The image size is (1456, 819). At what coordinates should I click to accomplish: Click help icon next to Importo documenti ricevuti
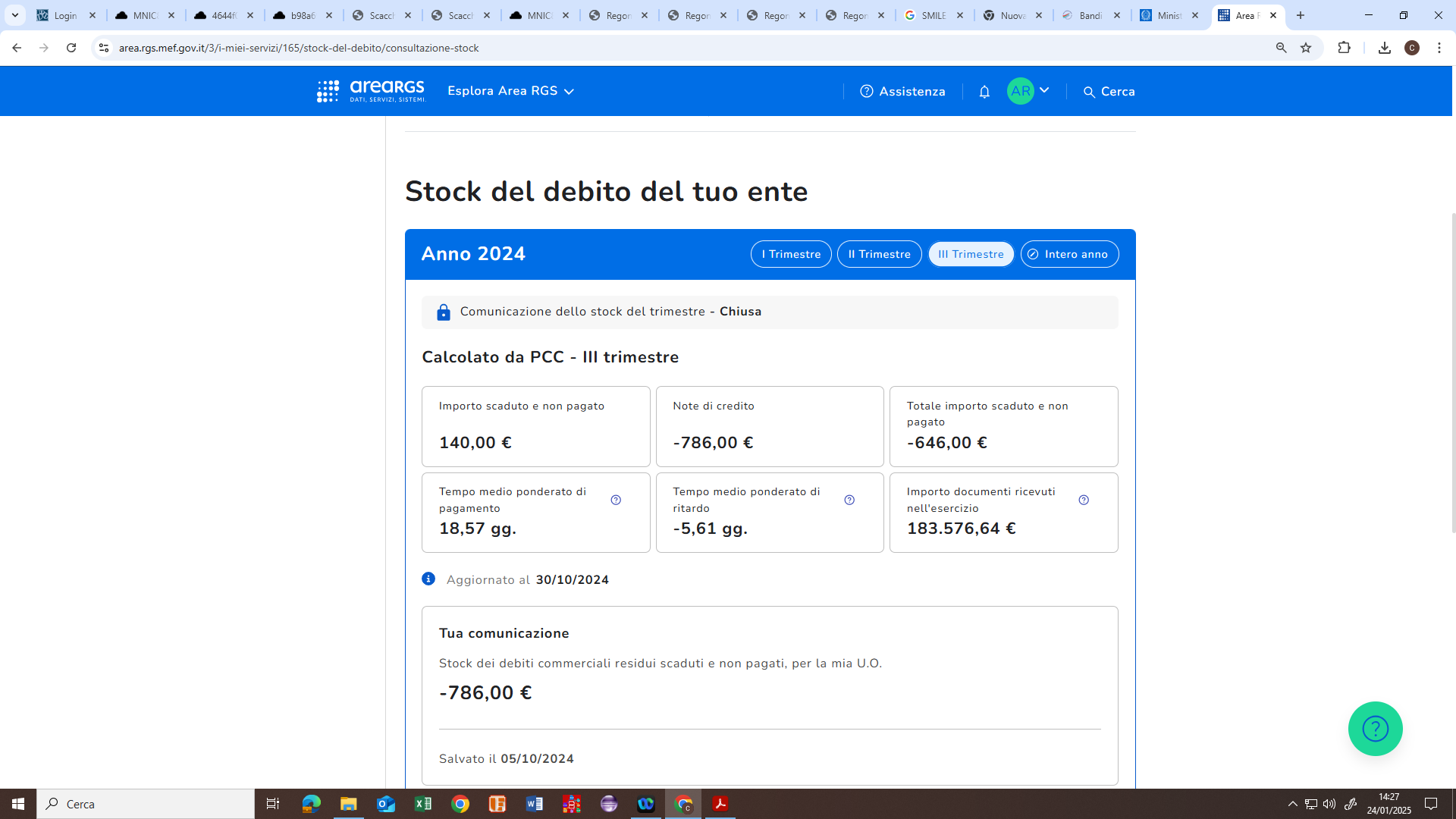[1084, 500]
